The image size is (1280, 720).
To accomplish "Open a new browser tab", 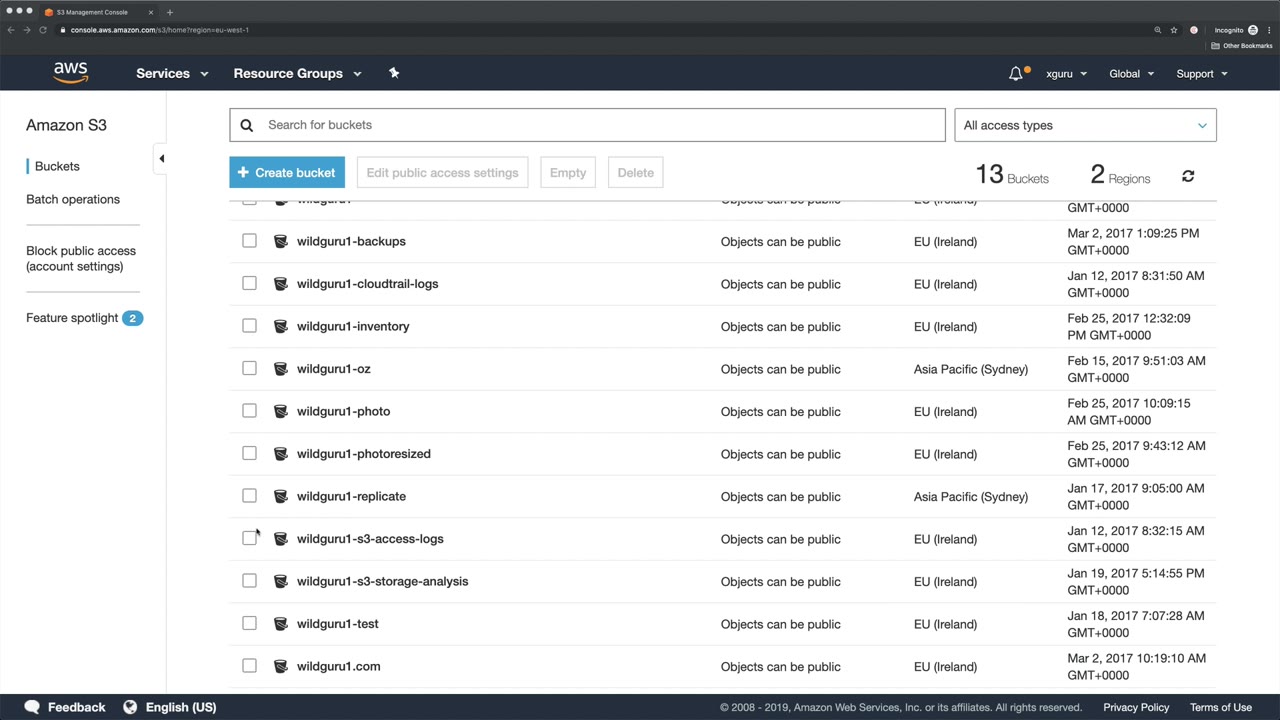I will pyautogui.click(x=170, y=12).
